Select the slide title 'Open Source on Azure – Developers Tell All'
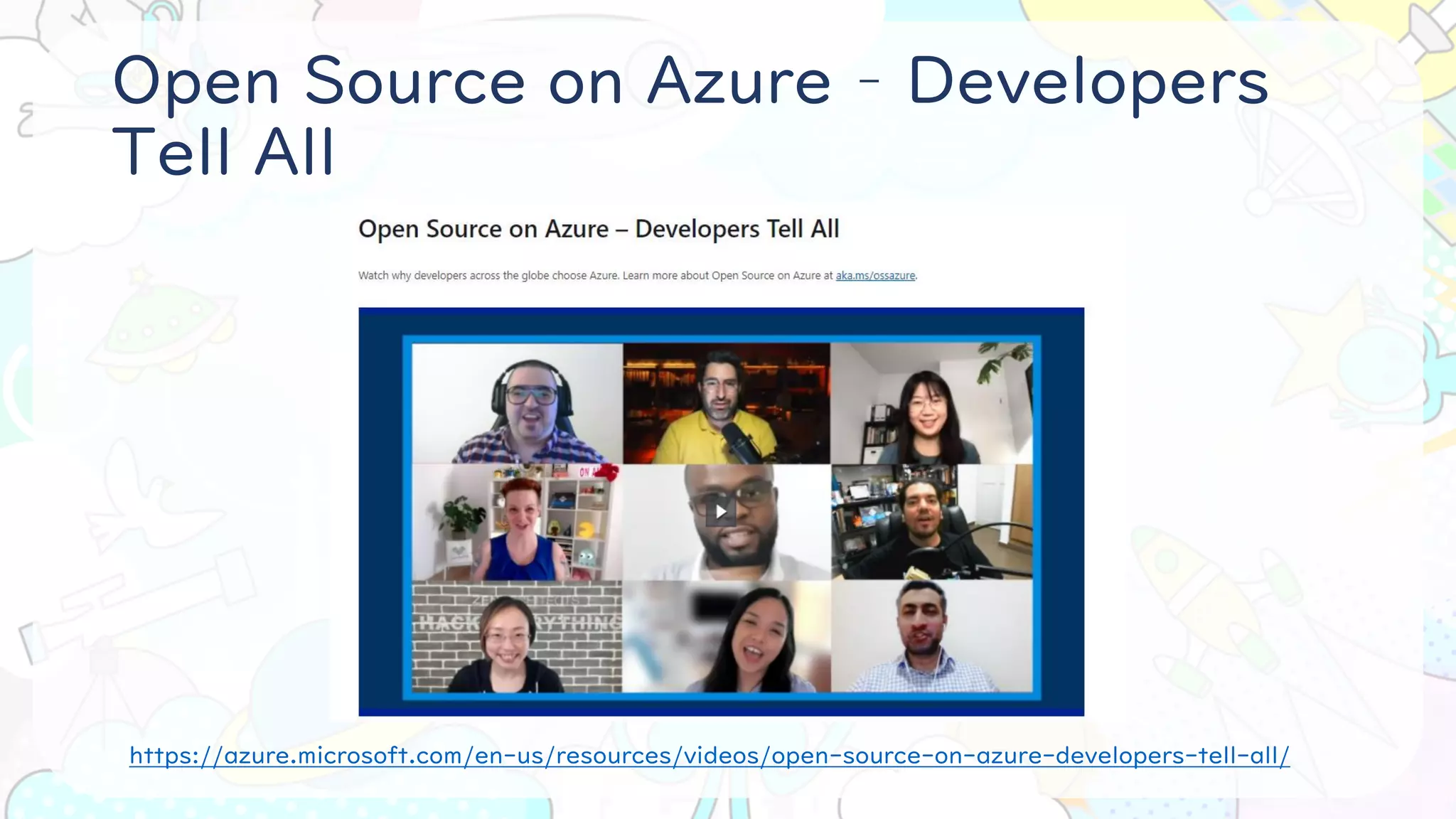The width and height of the screenshot is (1456, 819). [x=690, y=115]
